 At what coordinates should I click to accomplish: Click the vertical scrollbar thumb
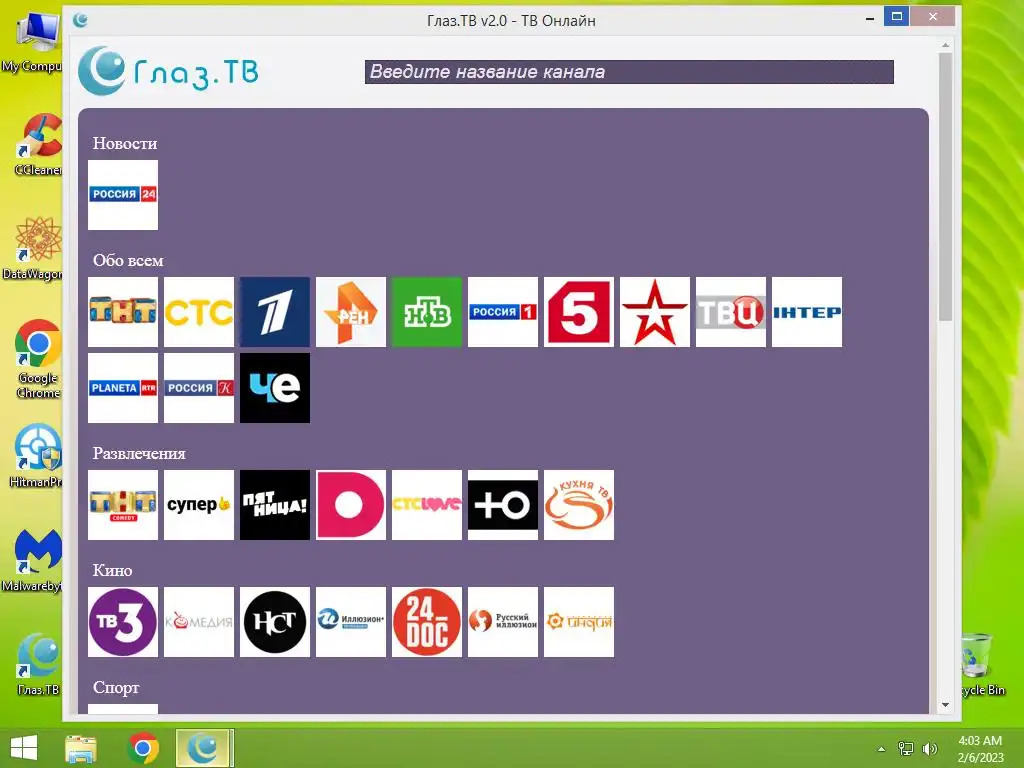coord(945,187)
